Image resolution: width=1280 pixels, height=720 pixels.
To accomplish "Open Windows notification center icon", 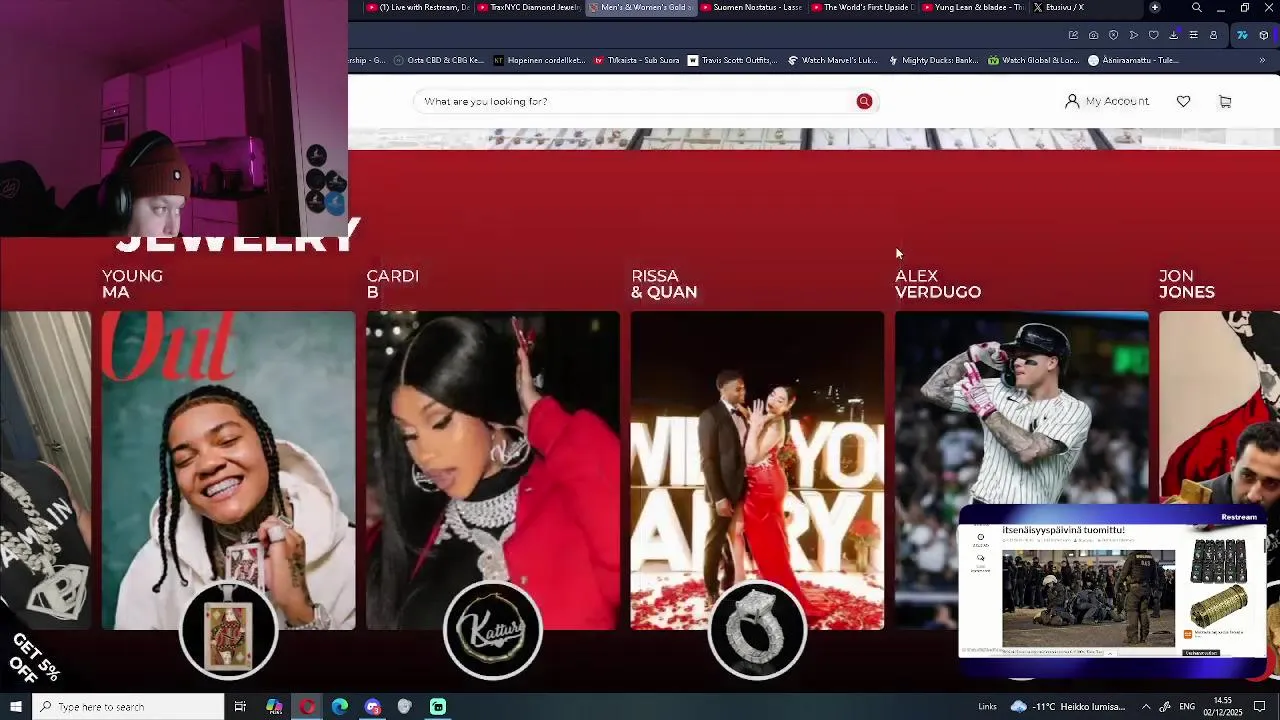I will 1260,707.
